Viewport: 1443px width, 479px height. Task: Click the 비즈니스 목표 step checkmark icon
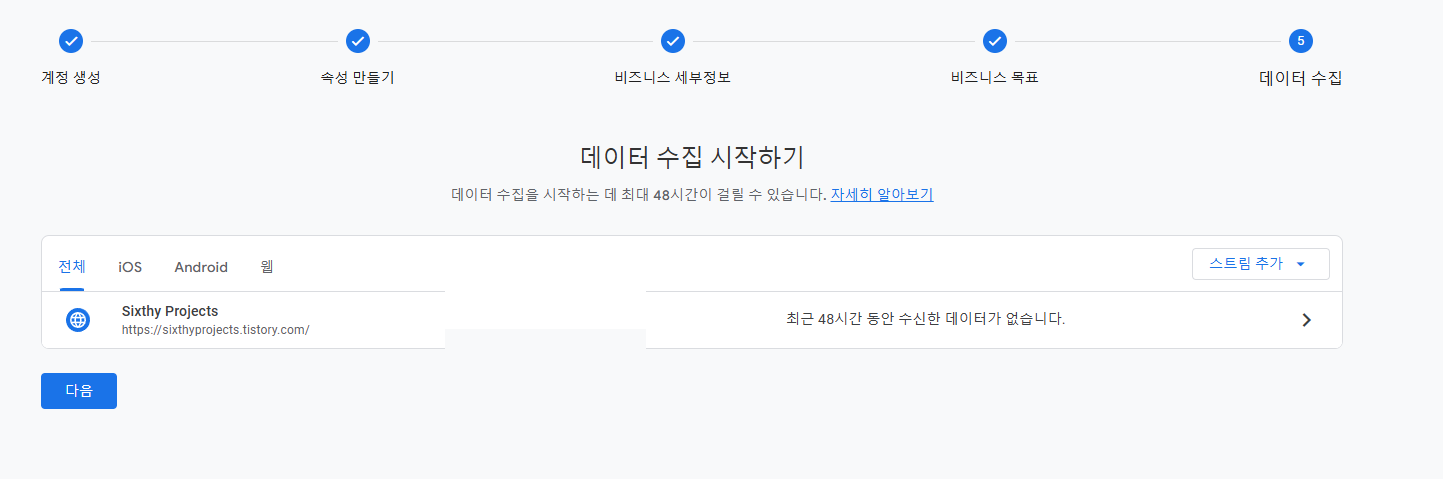tap(994, 41)
